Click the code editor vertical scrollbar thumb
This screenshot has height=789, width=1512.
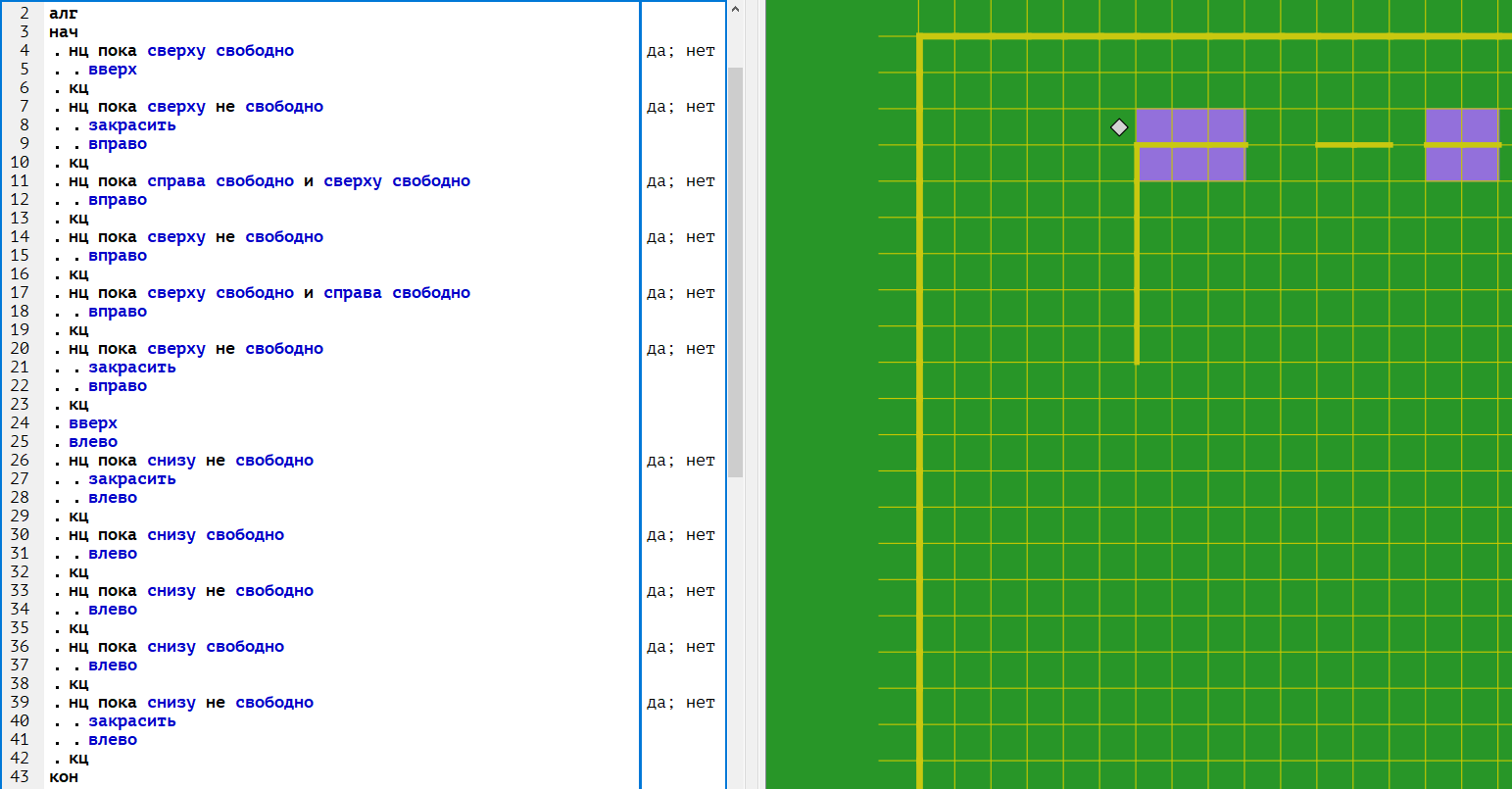(735, 270)
